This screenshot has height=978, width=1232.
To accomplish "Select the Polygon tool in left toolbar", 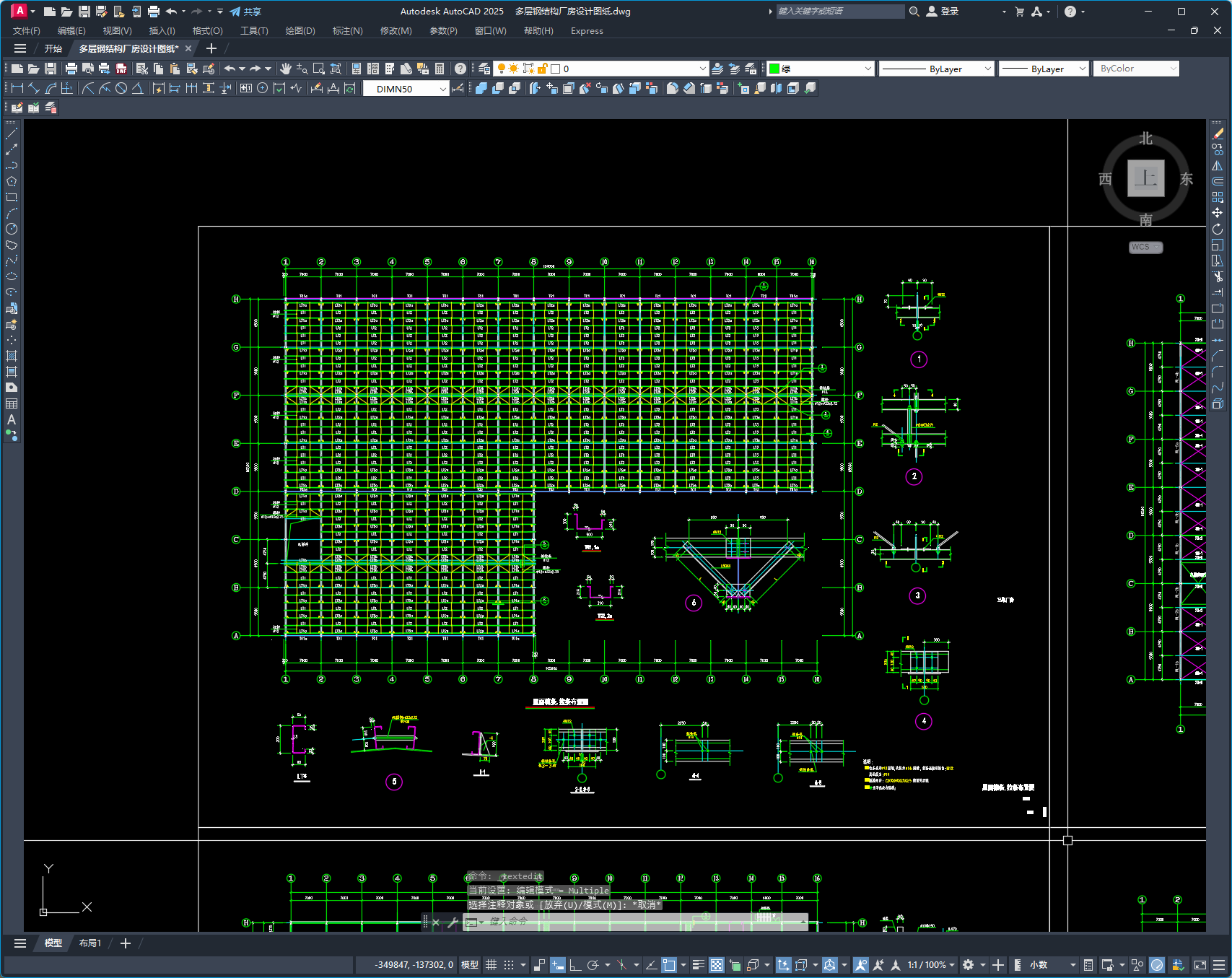I will click(12, 181).
